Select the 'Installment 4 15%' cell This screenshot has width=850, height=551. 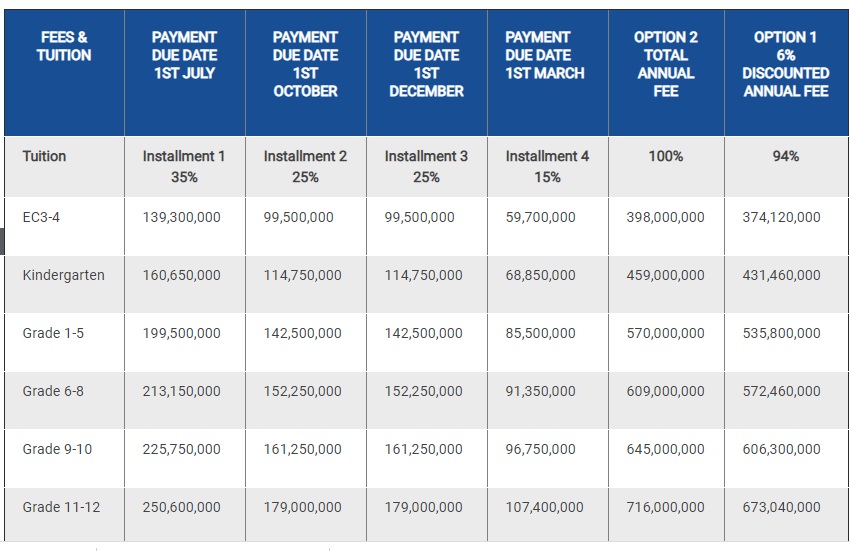pyautogui.click(x=547, y=166)
